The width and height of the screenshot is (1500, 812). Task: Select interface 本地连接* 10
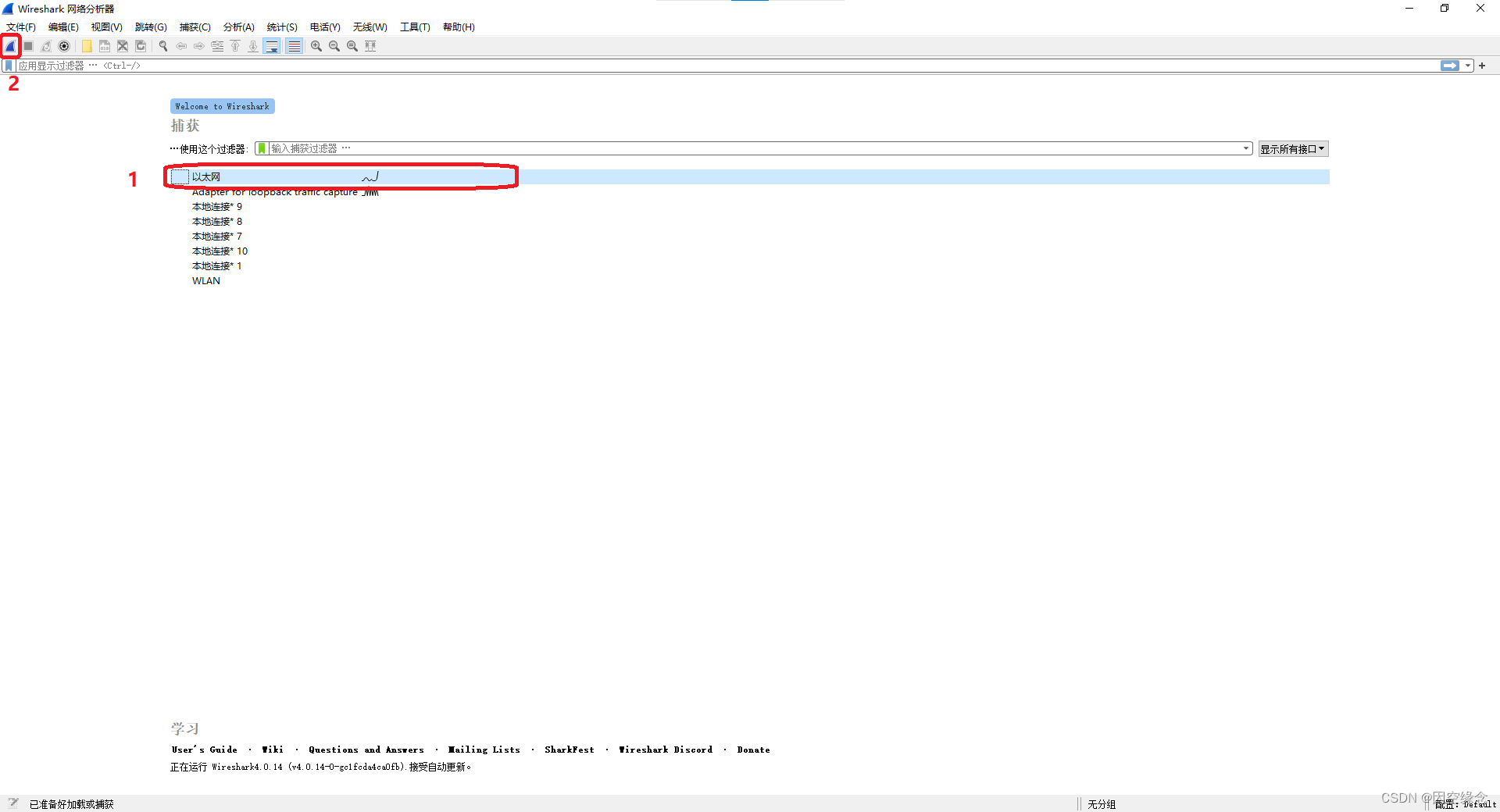[x=750, y=251]
